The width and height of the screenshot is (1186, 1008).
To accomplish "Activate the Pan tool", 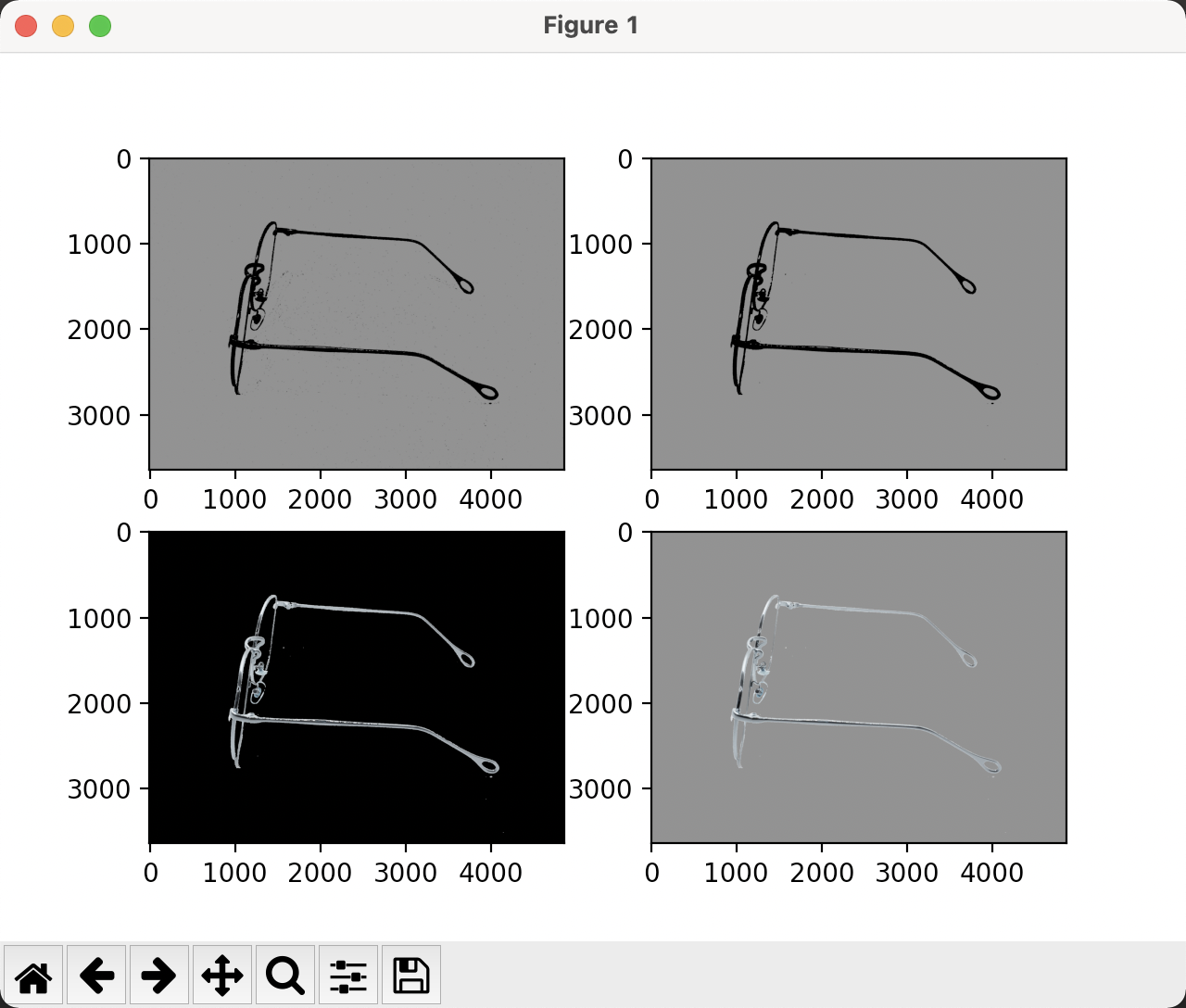I will click(x=221, y=975).
